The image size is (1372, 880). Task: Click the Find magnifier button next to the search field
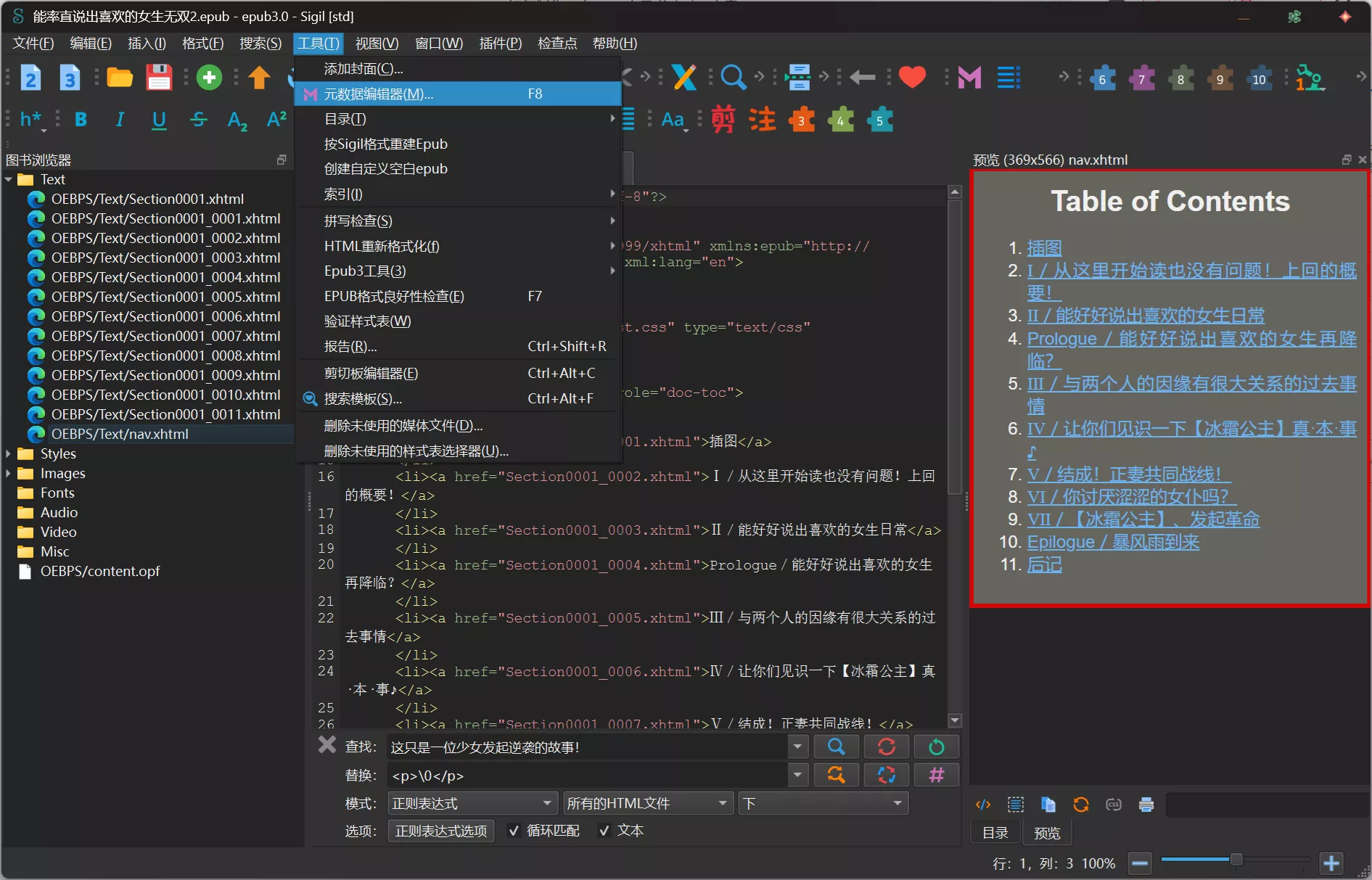[x=836, y=747]
